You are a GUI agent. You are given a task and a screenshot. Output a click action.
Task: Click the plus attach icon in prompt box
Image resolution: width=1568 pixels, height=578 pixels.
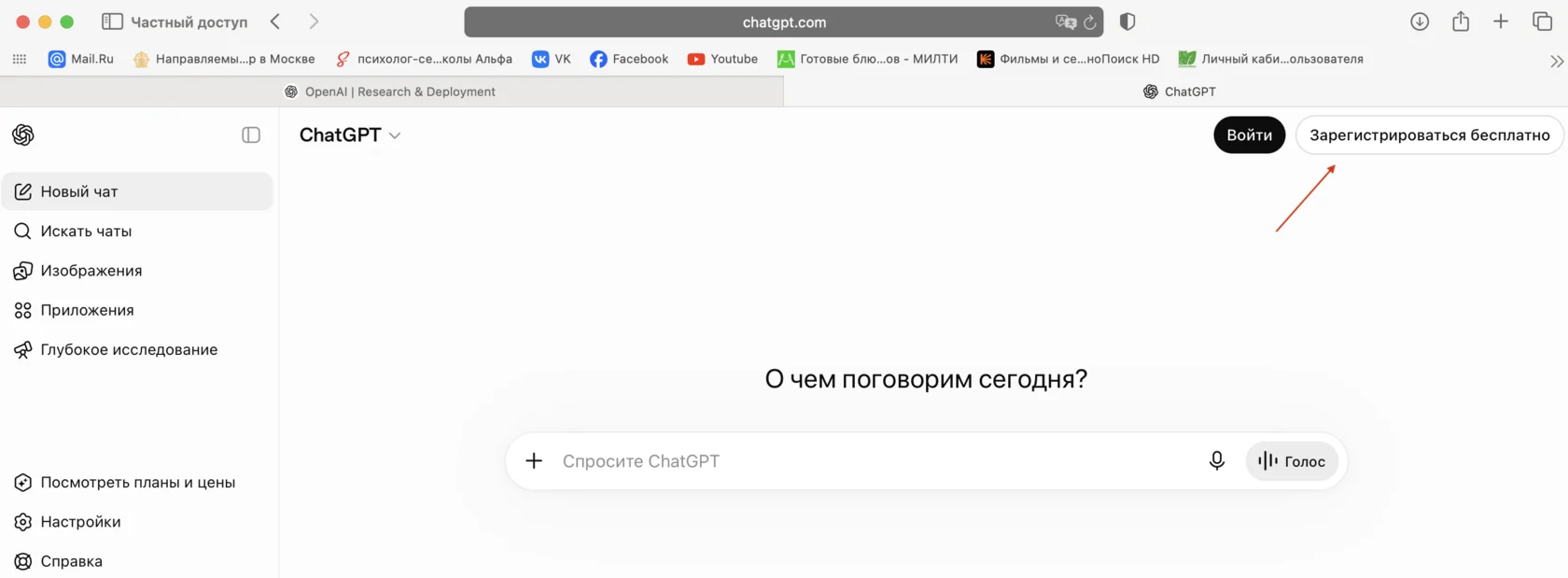click(x=534, y=460)
